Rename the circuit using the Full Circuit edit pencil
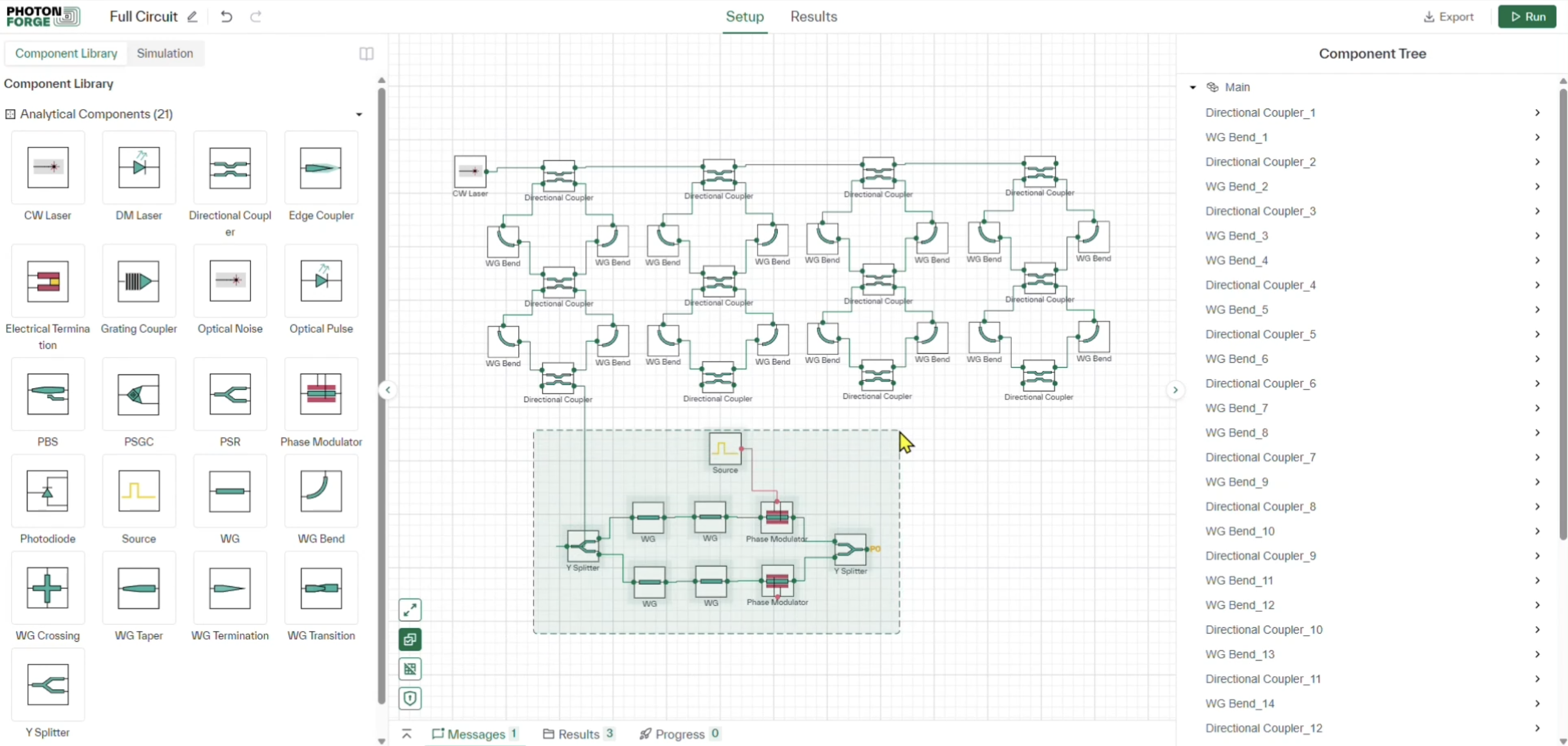 pos(192,17)
